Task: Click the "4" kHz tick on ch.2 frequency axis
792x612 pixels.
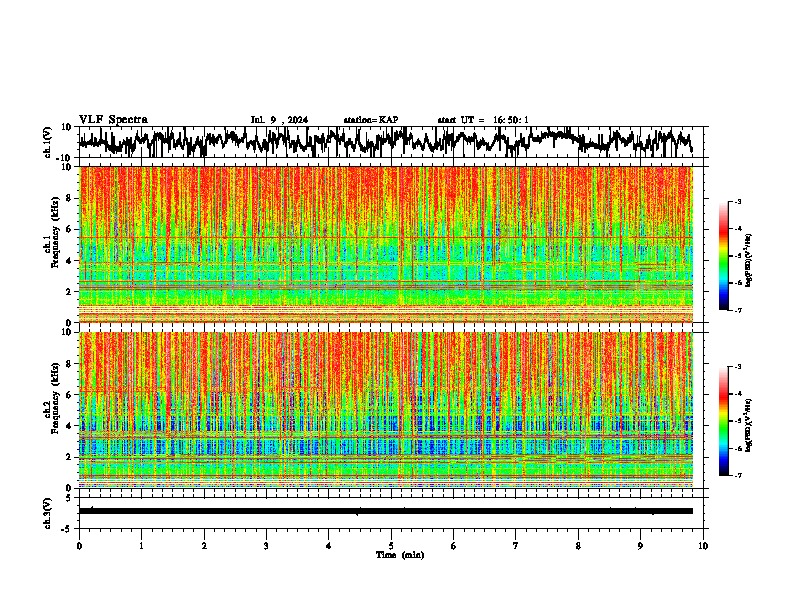Action: pyautogui.click(x=69, y=426)
